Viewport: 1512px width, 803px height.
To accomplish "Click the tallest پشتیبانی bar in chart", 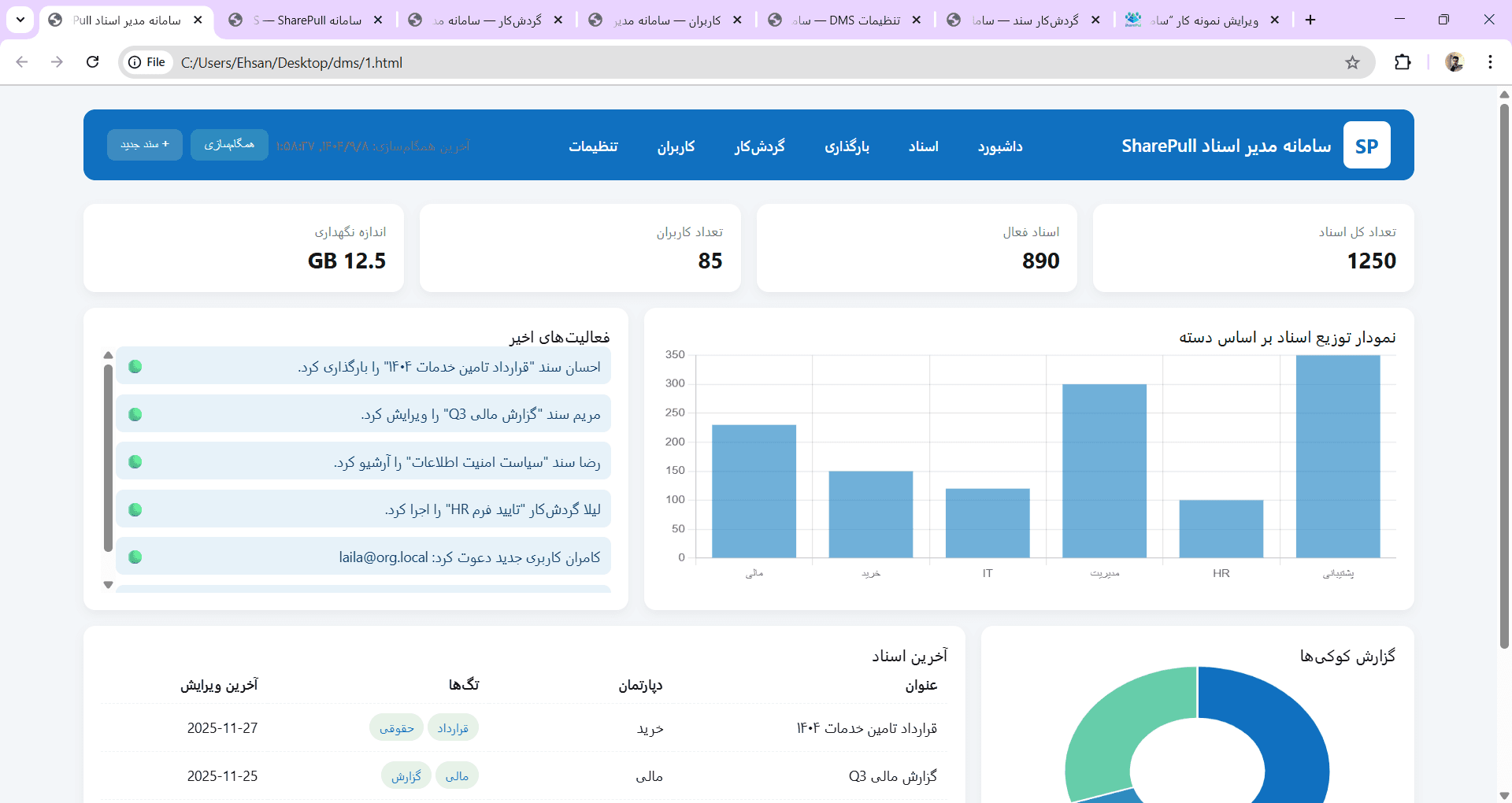I will [1337, 457].
